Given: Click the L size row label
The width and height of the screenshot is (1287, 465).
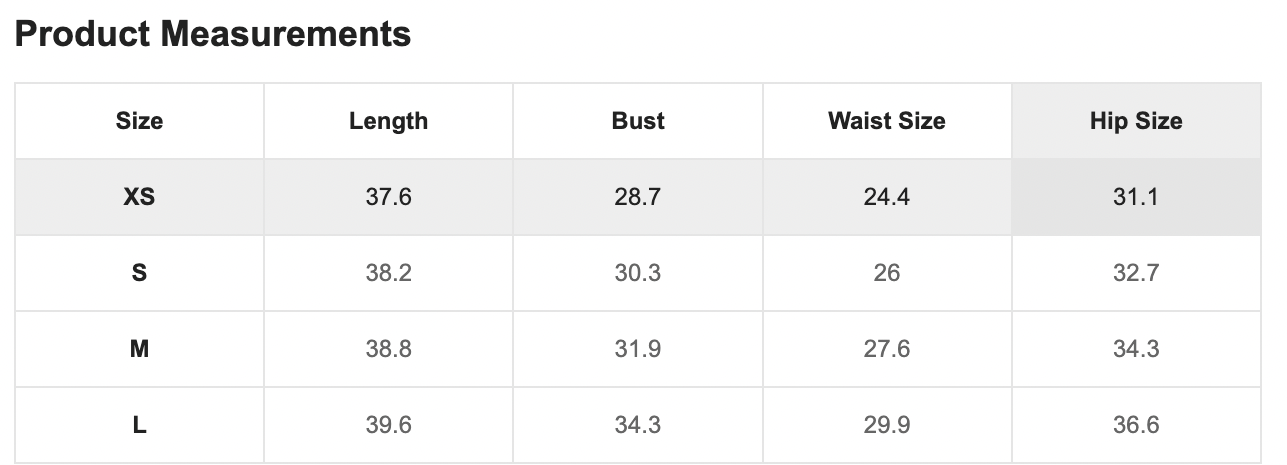Looking at the screenshot, I should click(x=139, y=425).
